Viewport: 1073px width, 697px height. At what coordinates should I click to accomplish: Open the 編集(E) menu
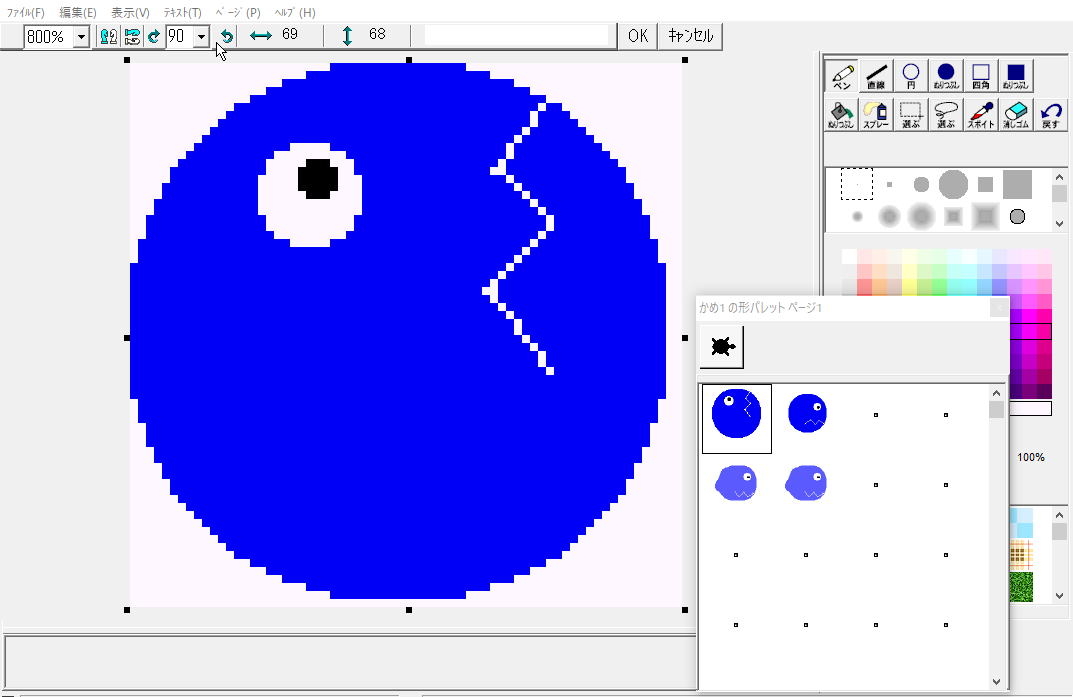[x=77, y=12]
